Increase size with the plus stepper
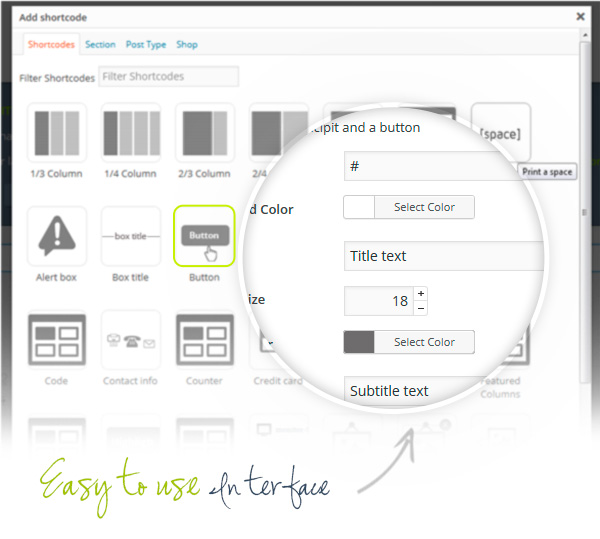The height and width of the screenshot is (539, 600). [421, 293]
